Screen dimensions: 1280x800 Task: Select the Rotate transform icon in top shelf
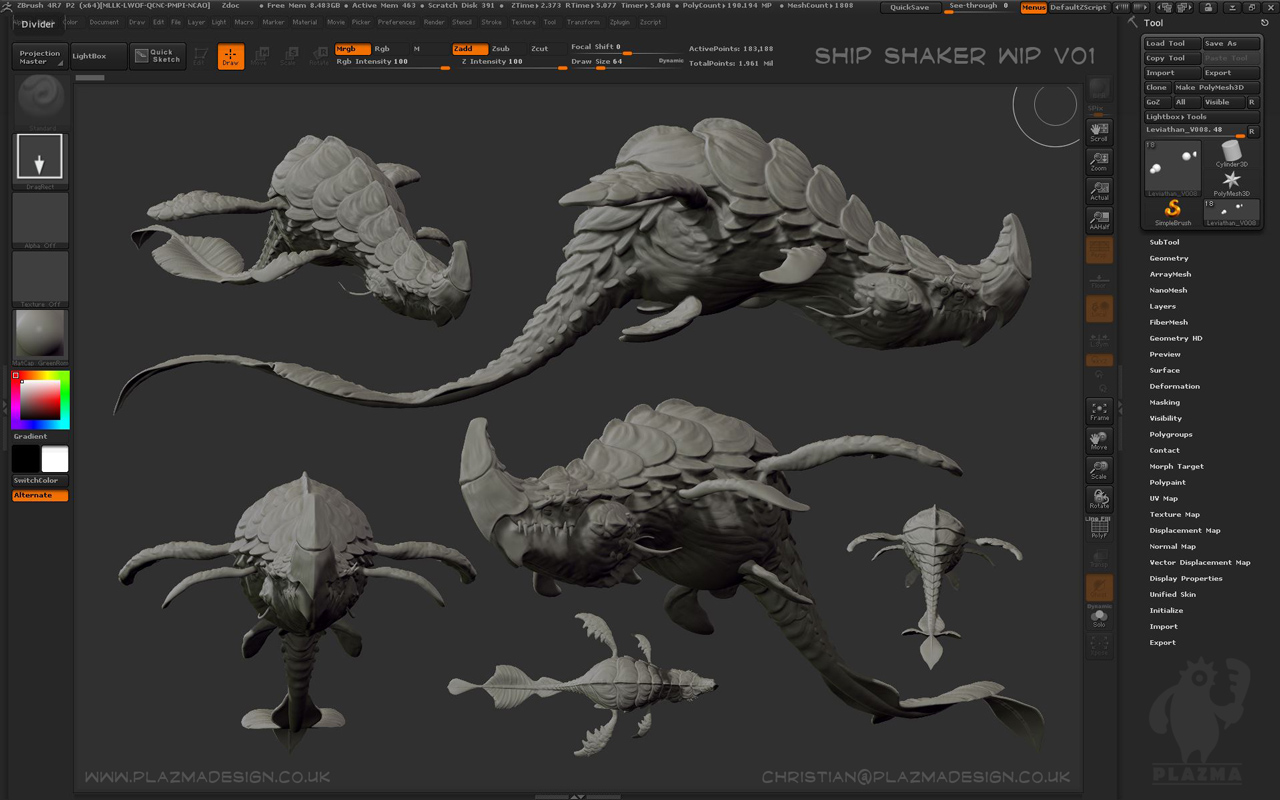tap(318, 57)
